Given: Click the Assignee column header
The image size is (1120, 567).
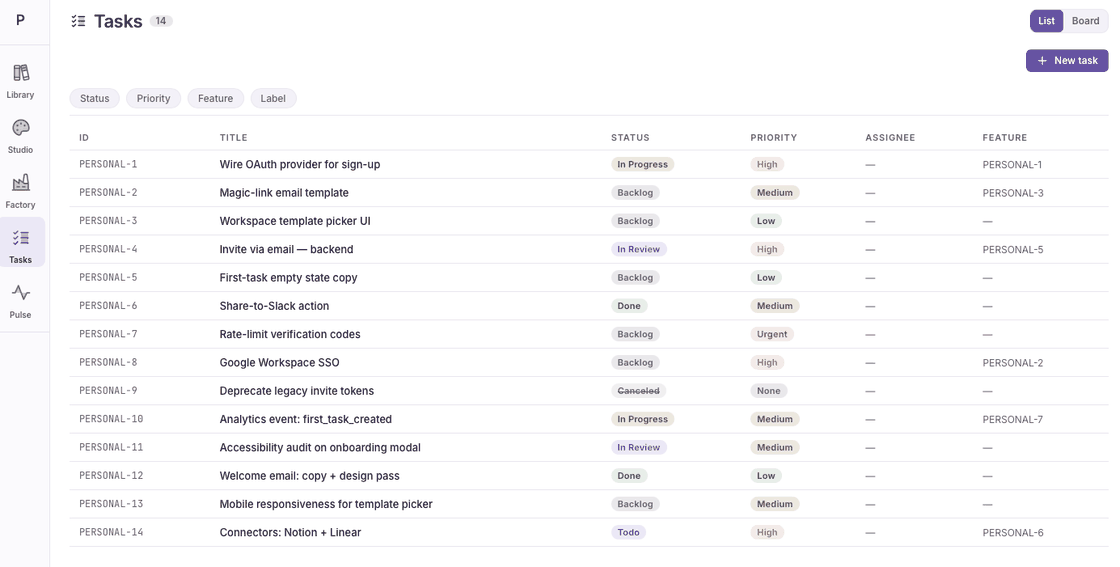Looking at the screenshot, I should pyautogui.click(x=890, y=137).
